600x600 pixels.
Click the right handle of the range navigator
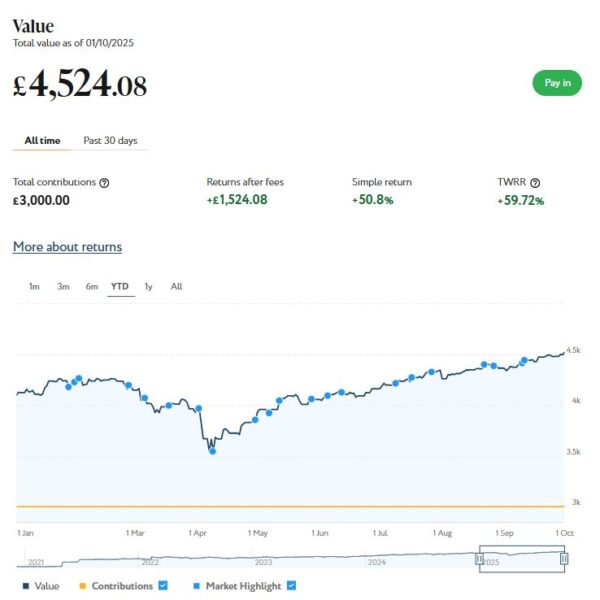(x=564, y=559)
